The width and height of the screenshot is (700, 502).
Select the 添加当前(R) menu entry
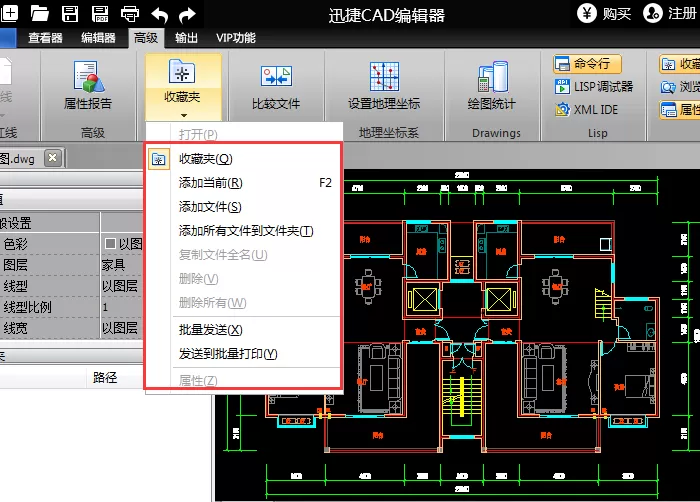tap(243, 183)
